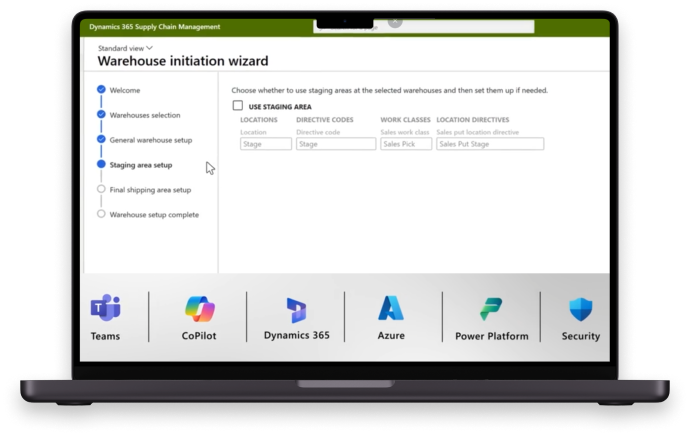
Task: Click the Security shield icon
Action: [x=580, y=309]
